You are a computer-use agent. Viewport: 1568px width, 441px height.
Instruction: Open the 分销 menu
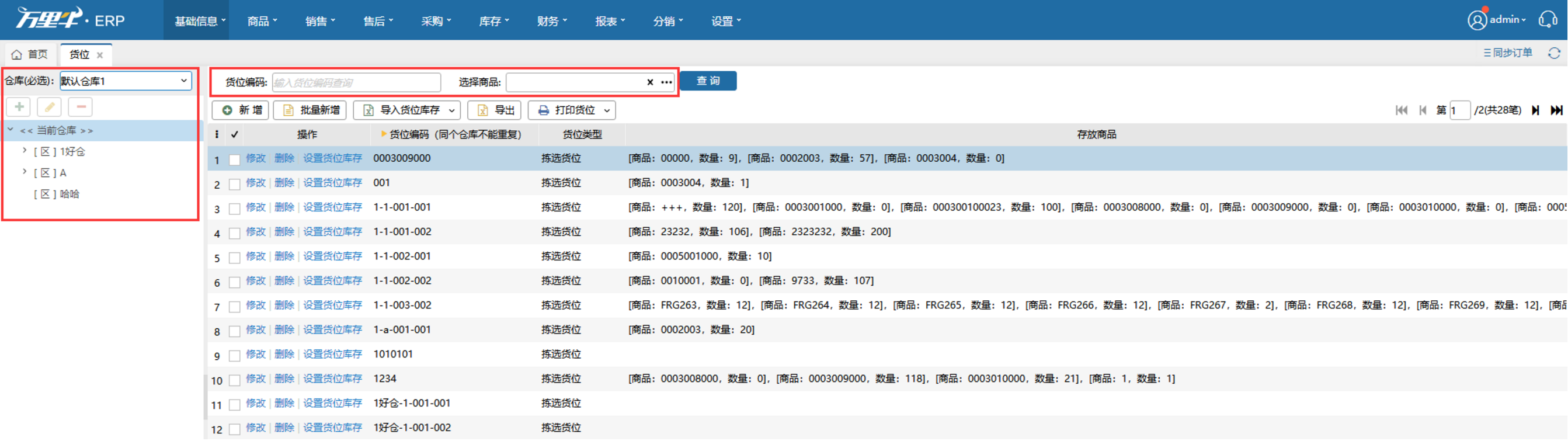pyautogui.click(x=667, y=21)
